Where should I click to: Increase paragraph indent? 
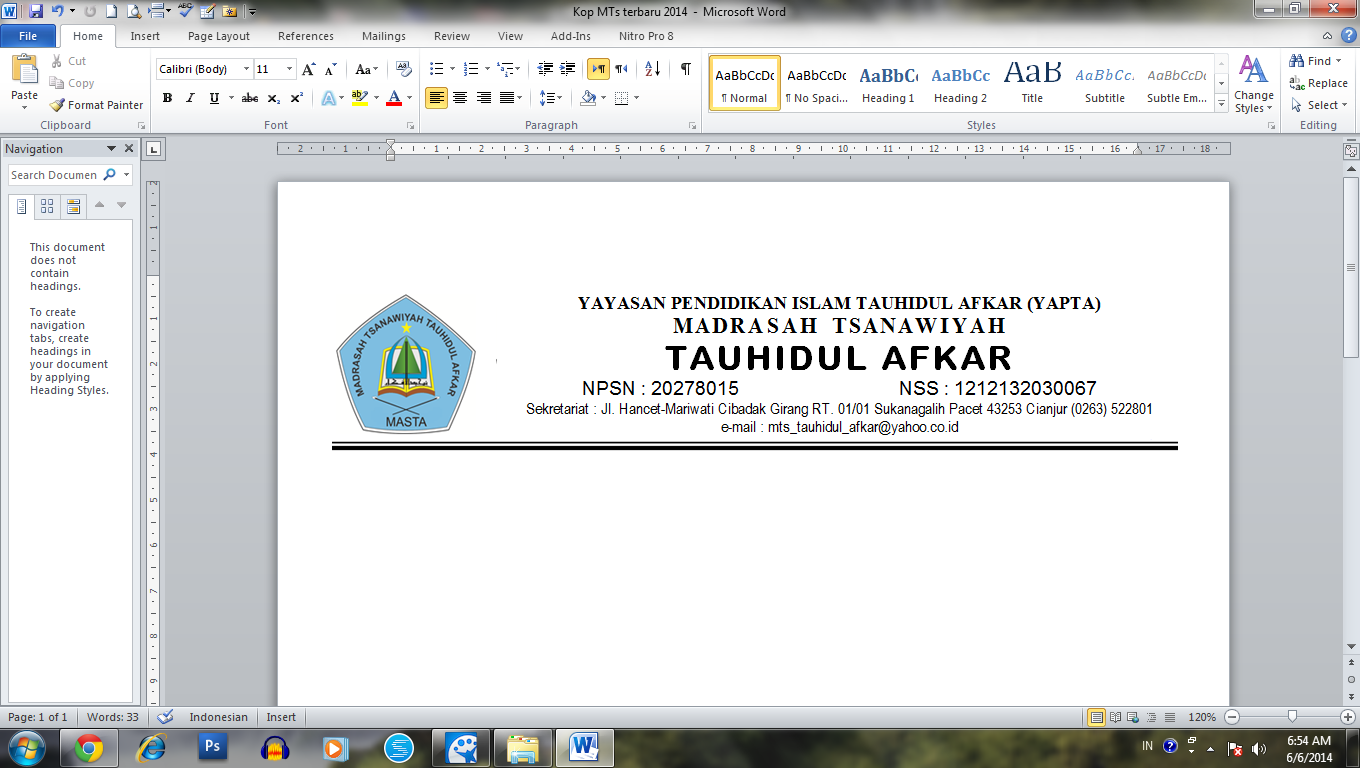pyautogui.click(x=568, y=69)
